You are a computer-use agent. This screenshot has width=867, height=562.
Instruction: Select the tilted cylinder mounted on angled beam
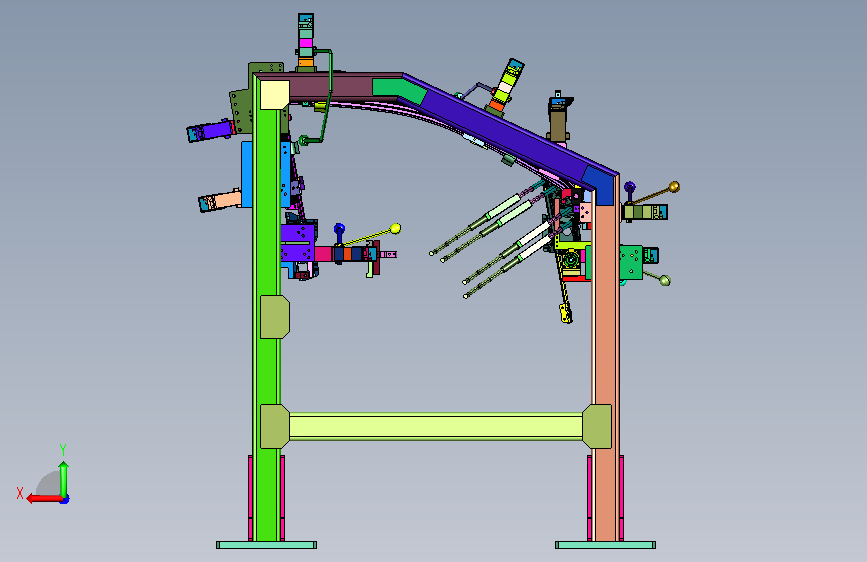[505, 87]
